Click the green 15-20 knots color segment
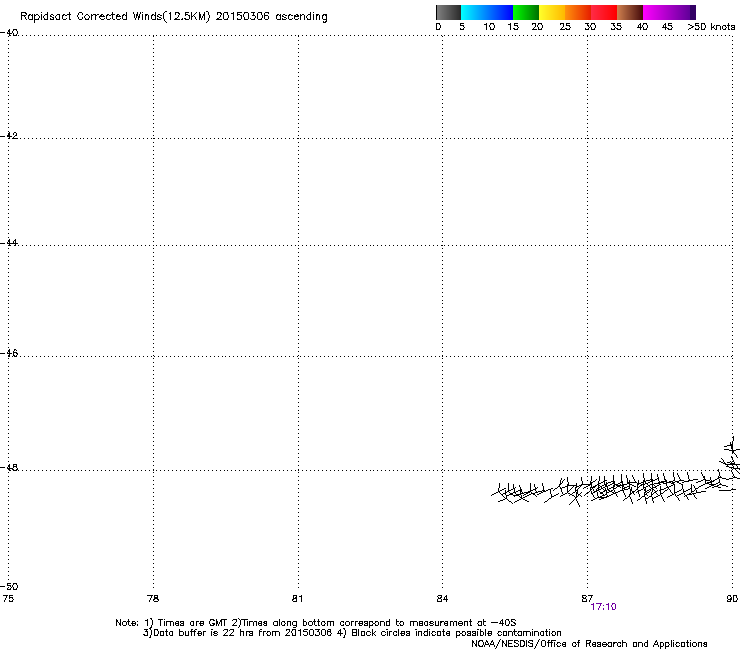The image size is (740, 650). pyautogui.click(x=526, y=12)
